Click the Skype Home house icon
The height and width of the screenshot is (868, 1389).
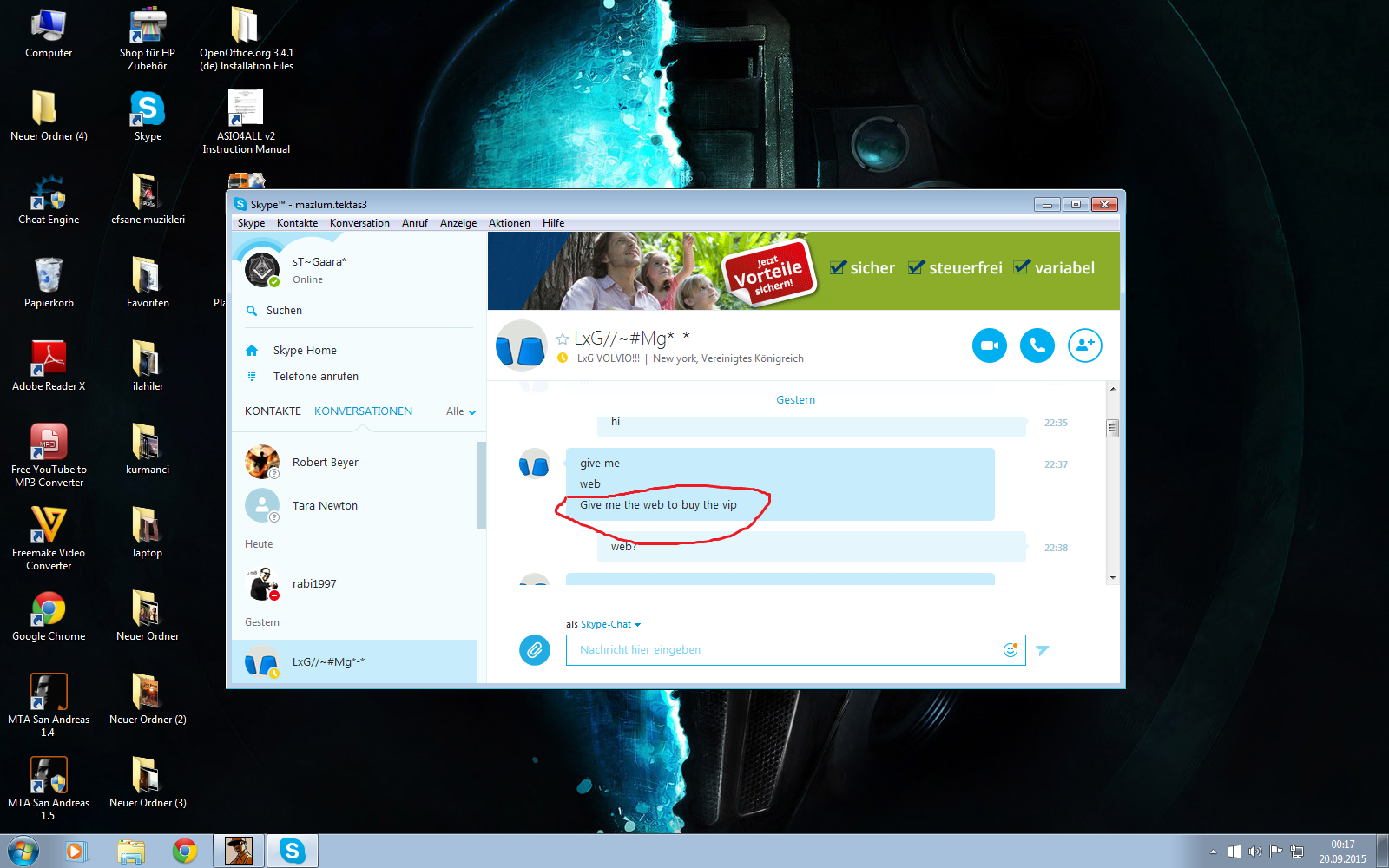[252, 351]
